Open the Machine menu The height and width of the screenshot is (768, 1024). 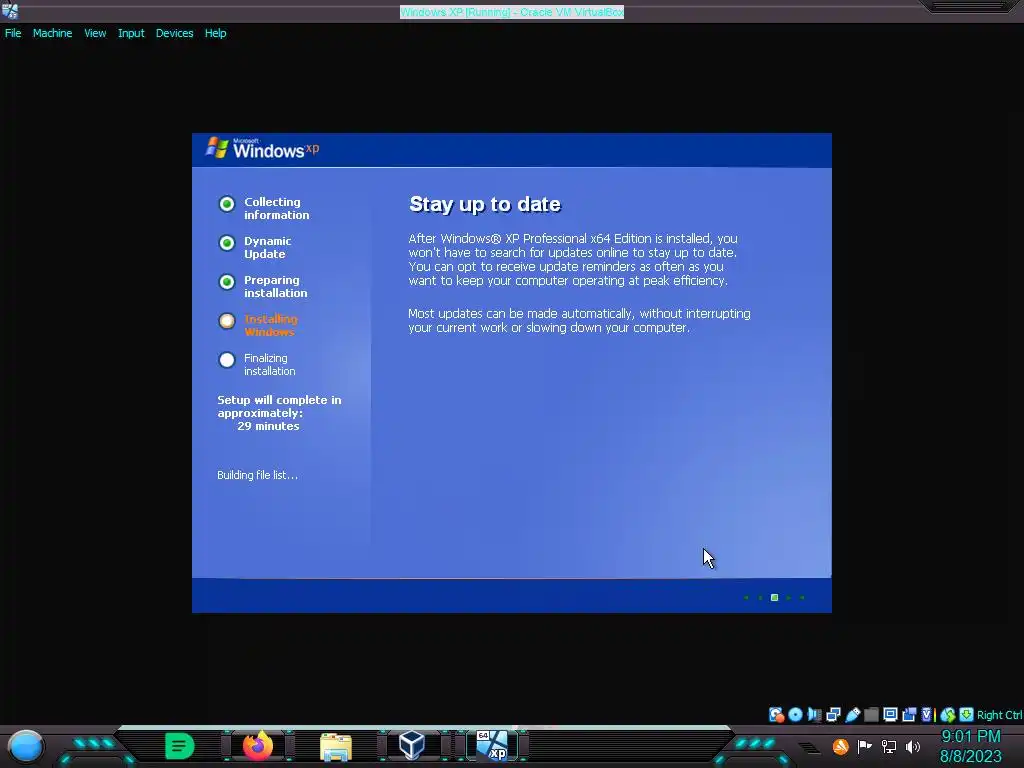(52, 33)
